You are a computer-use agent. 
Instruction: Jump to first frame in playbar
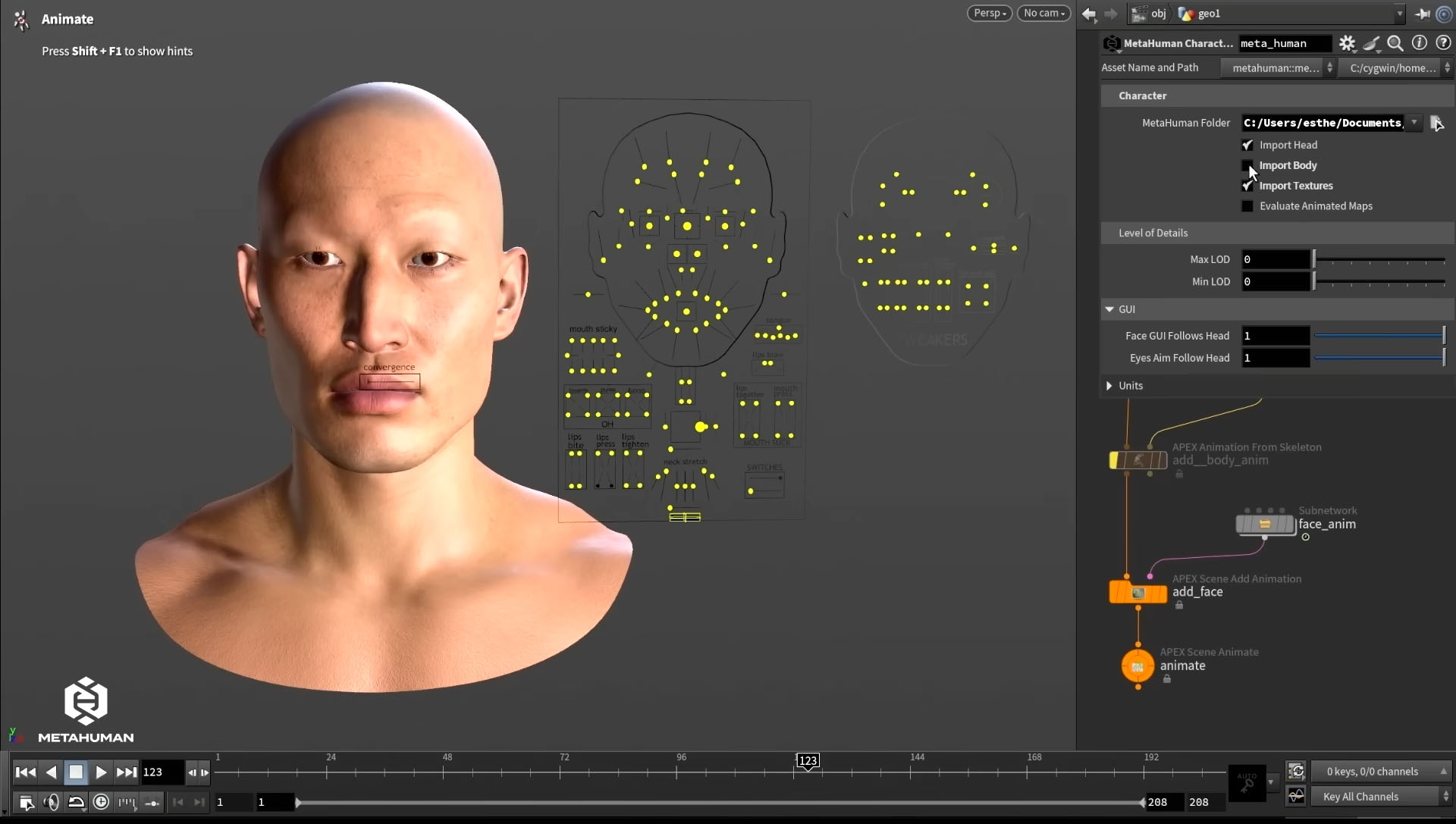point(25,772)
